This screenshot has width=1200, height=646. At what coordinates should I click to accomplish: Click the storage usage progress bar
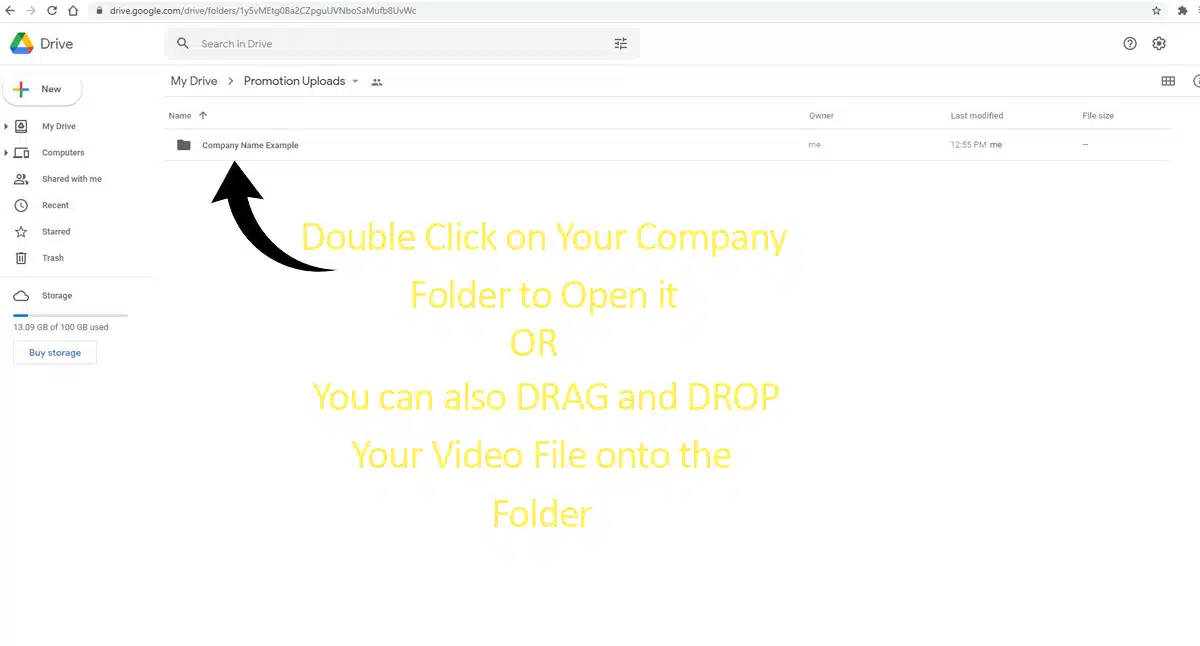click(70, 315)
